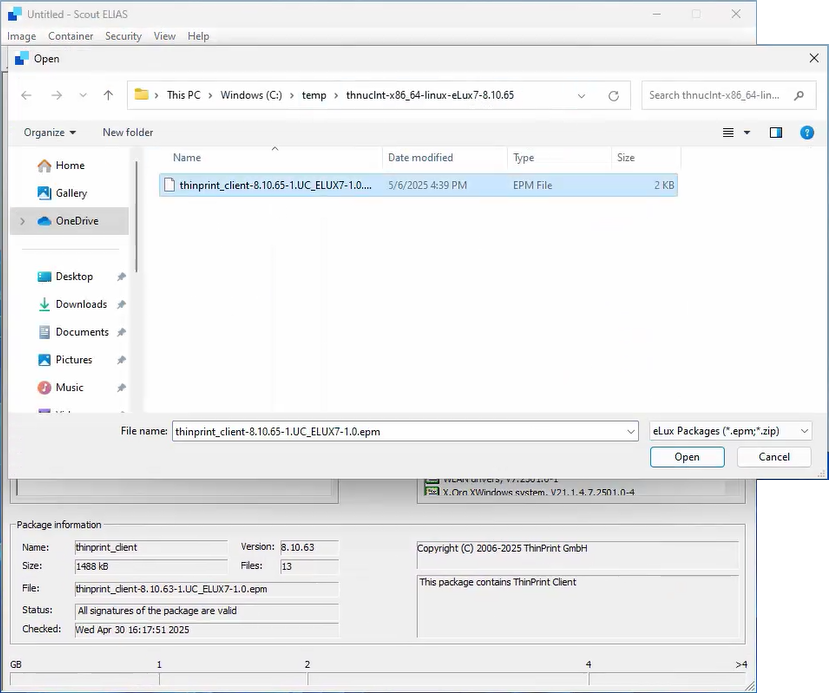Select 'This PC' in the address path
Screen dimensions: 829x693
(183, 95)
